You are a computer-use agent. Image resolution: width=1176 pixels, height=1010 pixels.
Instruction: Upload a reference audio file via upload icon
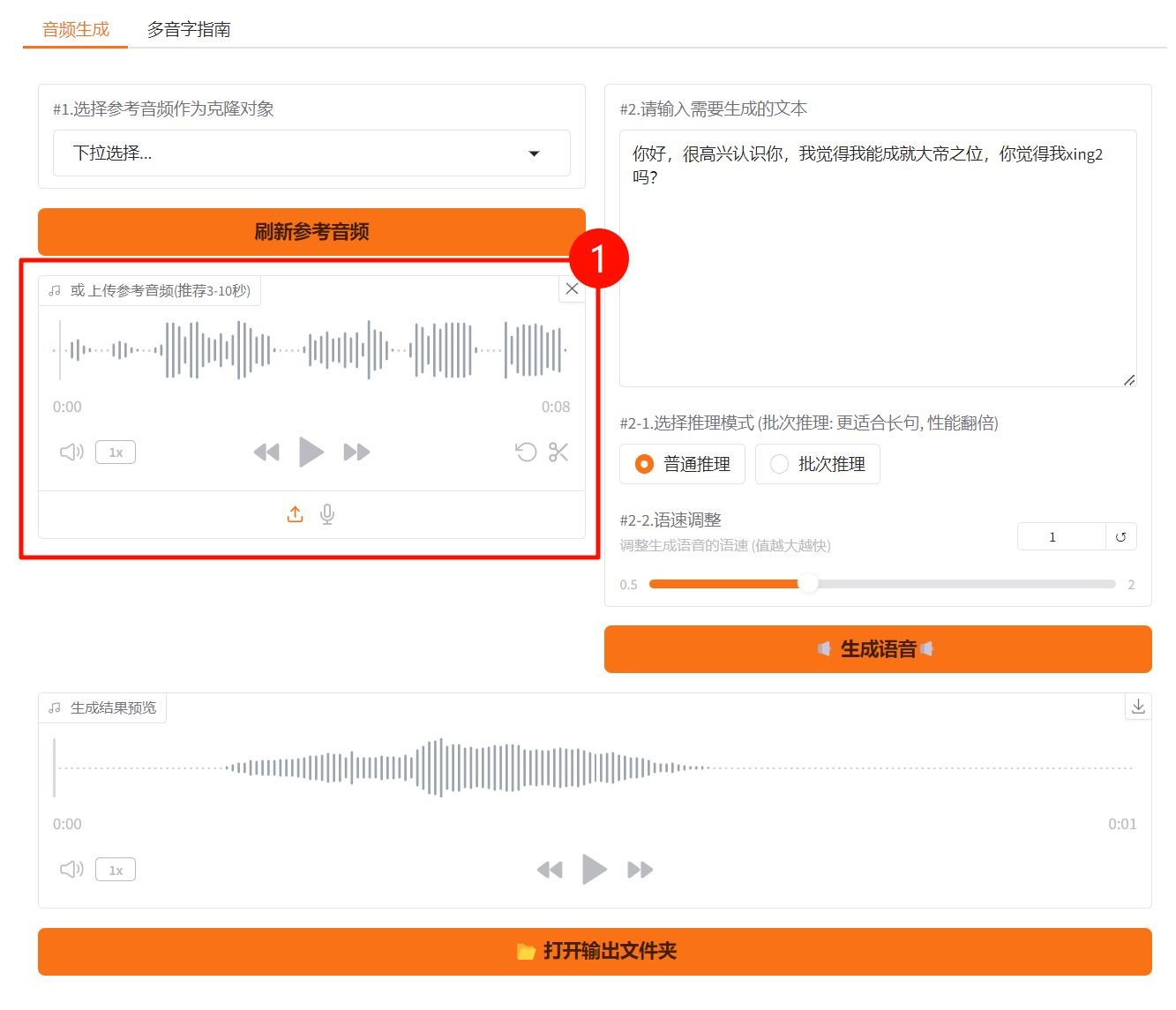coord(295,513)
